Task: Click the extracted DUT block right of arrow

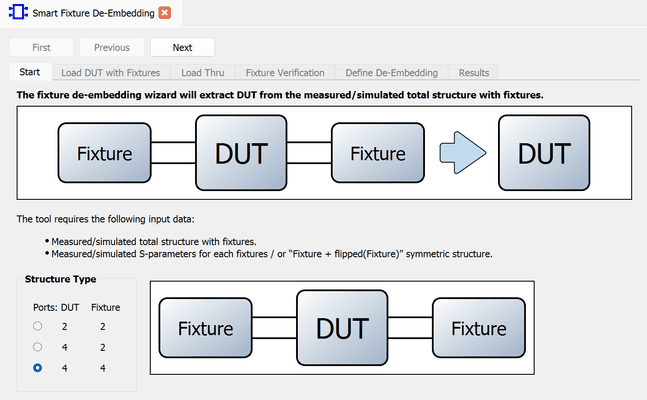Action: tap(544, 154)
